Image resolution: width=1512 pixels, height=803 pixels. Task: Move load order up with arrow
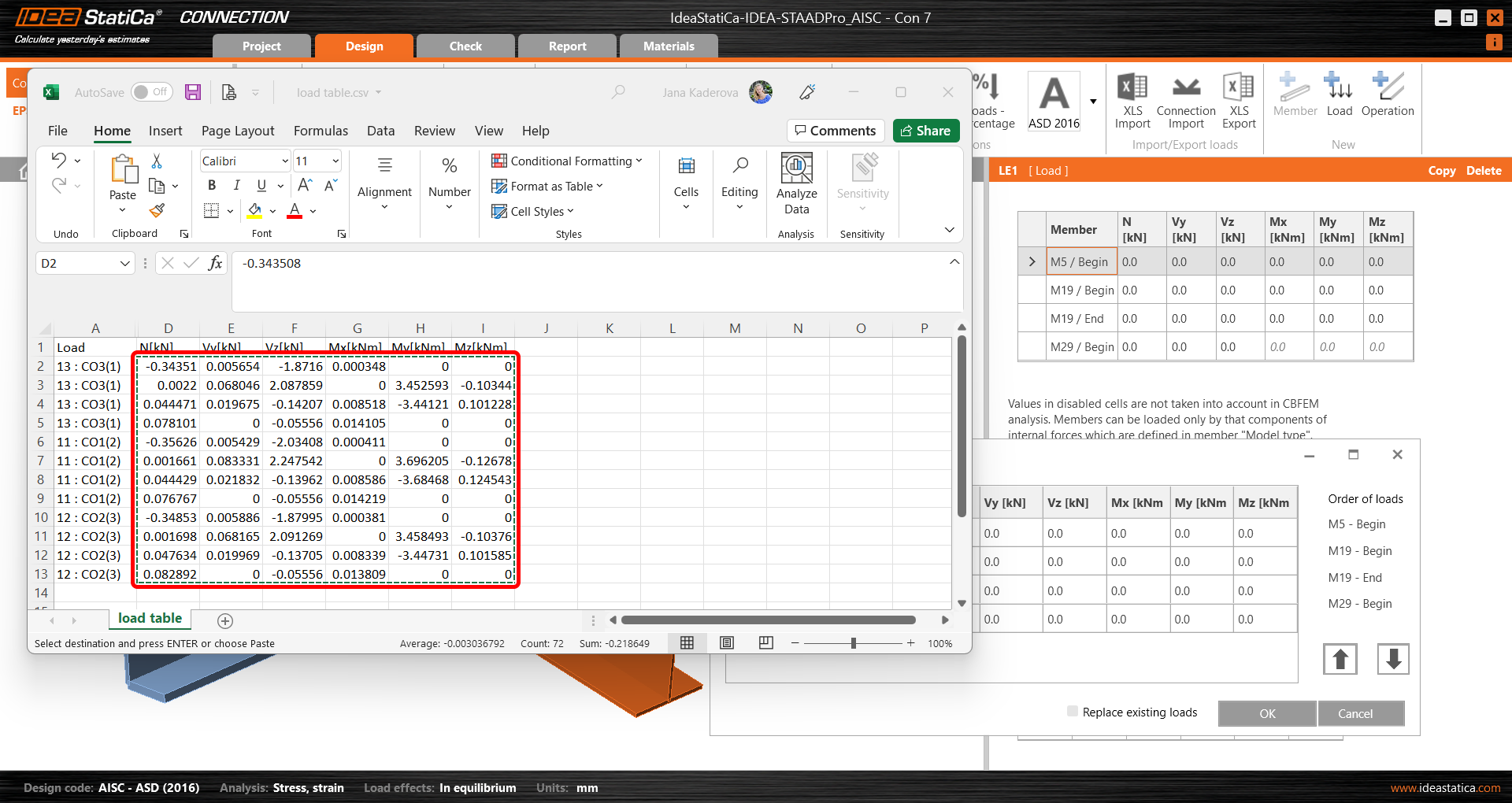[x=1340, y=658]
